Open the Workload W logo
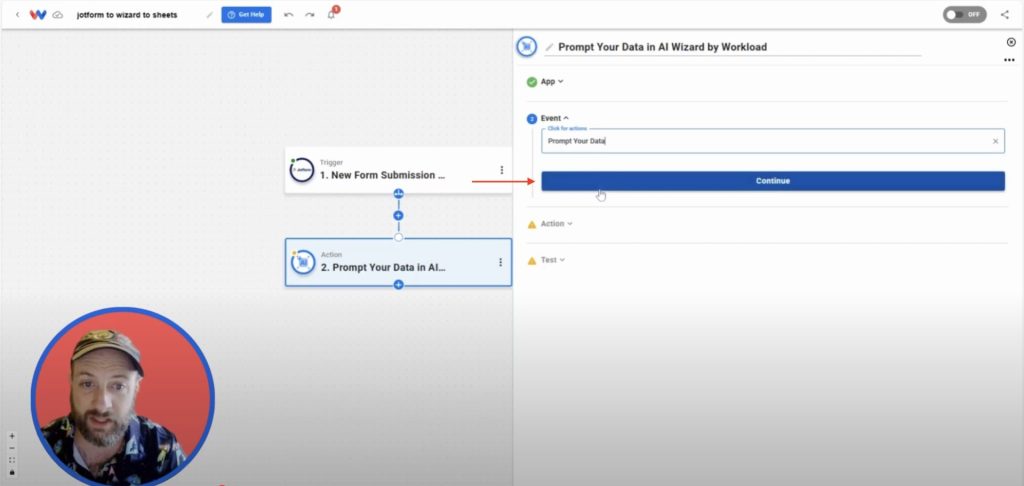 (x=38, y=14)
